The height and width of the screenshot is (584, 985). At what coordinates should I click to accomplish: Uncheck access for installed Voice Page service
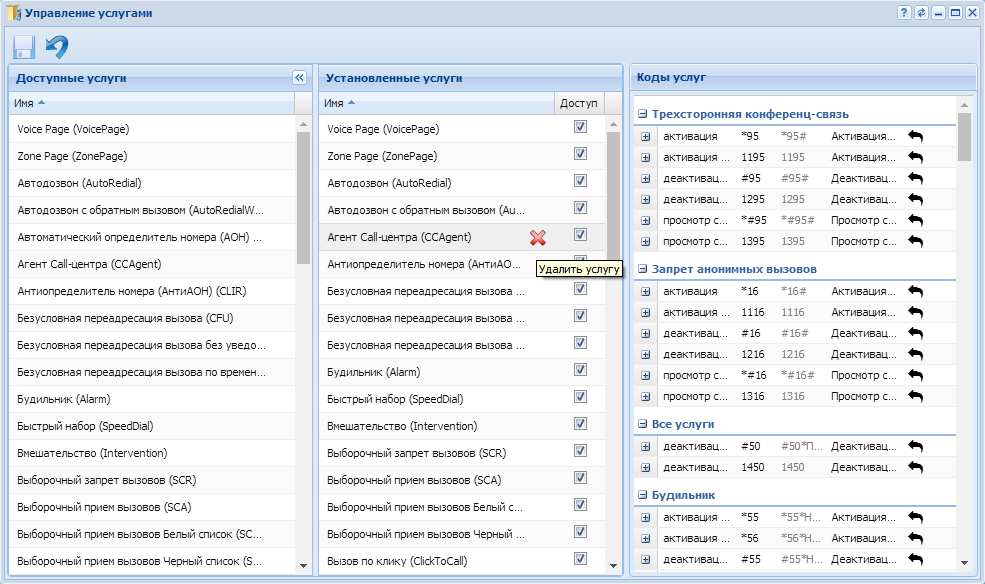(x=580, y=127)
